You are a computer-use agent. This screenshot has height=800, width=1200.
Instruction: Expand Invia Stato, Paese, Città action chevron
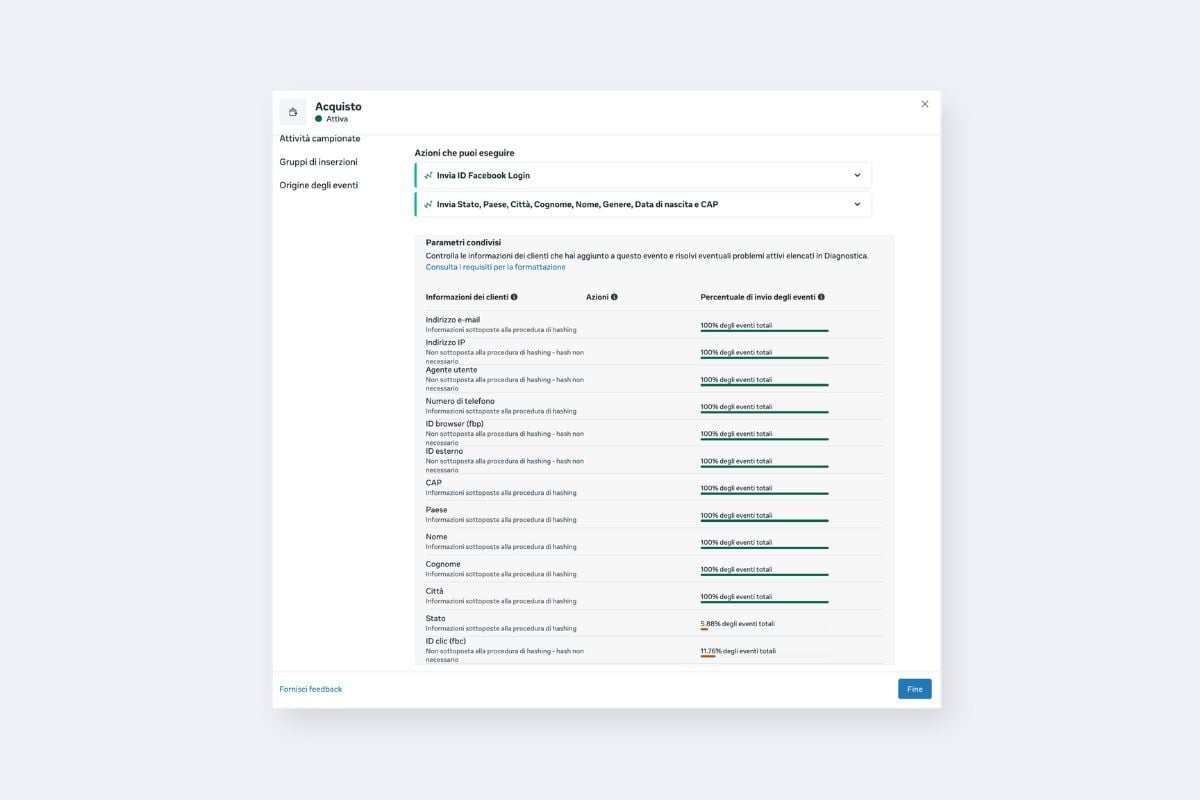pyautogui.click(x=857, y=205)
